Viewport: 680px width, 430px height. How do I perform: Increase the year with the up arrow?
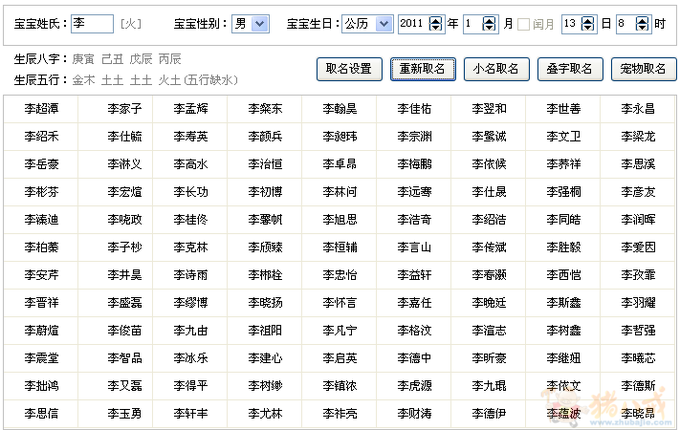pyautogui.click(x=435, y=20)
